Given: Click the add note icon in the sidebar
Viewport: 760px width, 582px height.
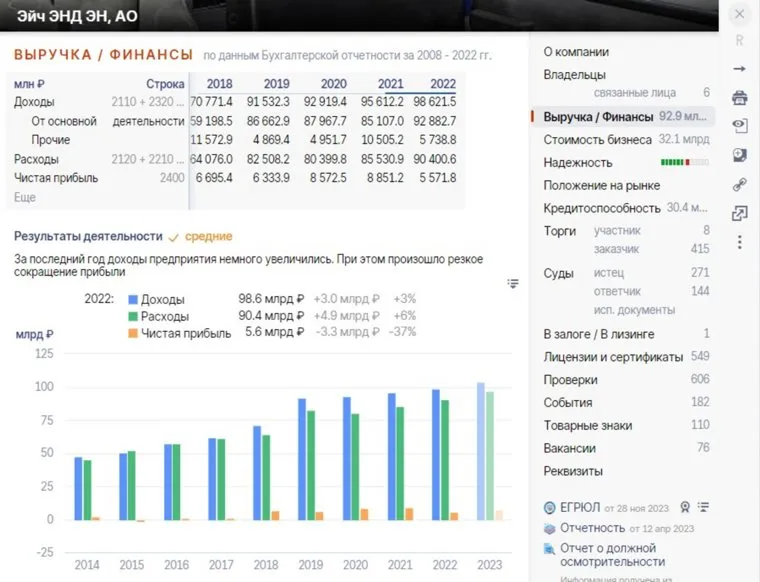Looking at the screenshot, I should 739,155.
